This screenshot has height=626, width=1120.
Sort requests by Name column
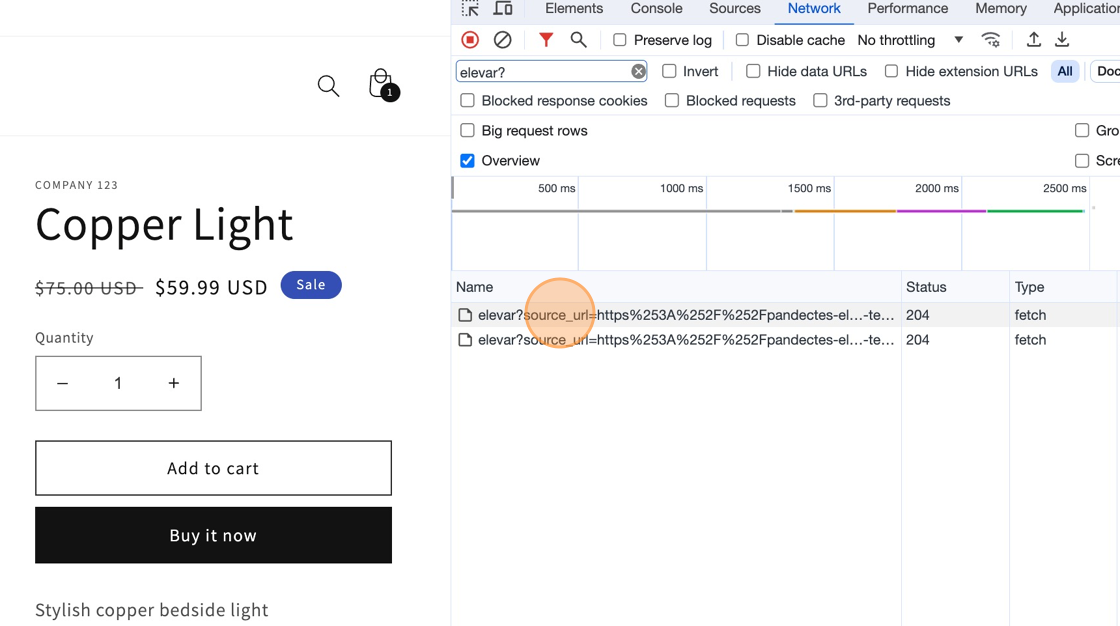(676, 287)
